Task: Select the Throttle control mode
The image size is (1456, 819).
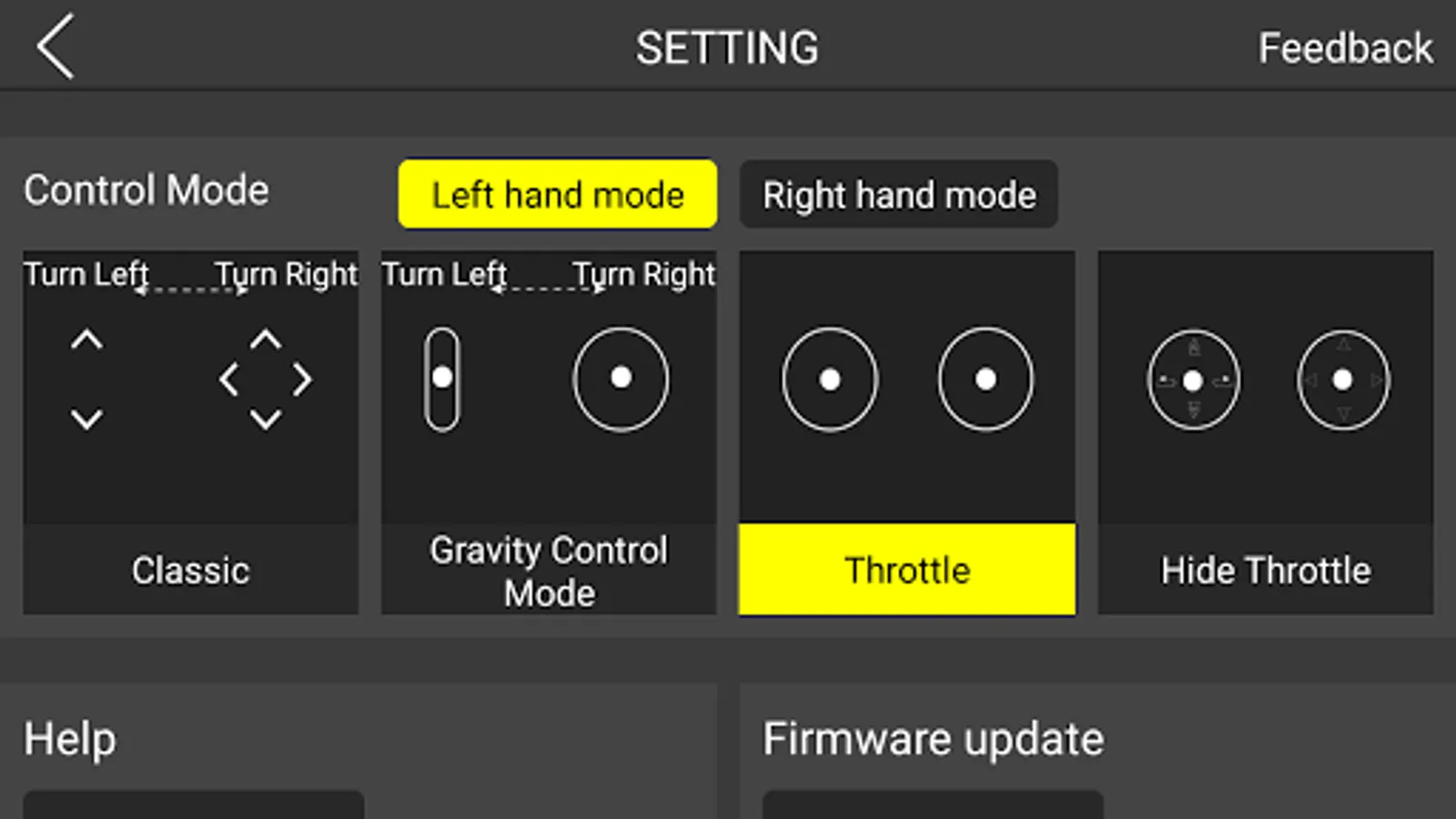Action: [907, 571]
